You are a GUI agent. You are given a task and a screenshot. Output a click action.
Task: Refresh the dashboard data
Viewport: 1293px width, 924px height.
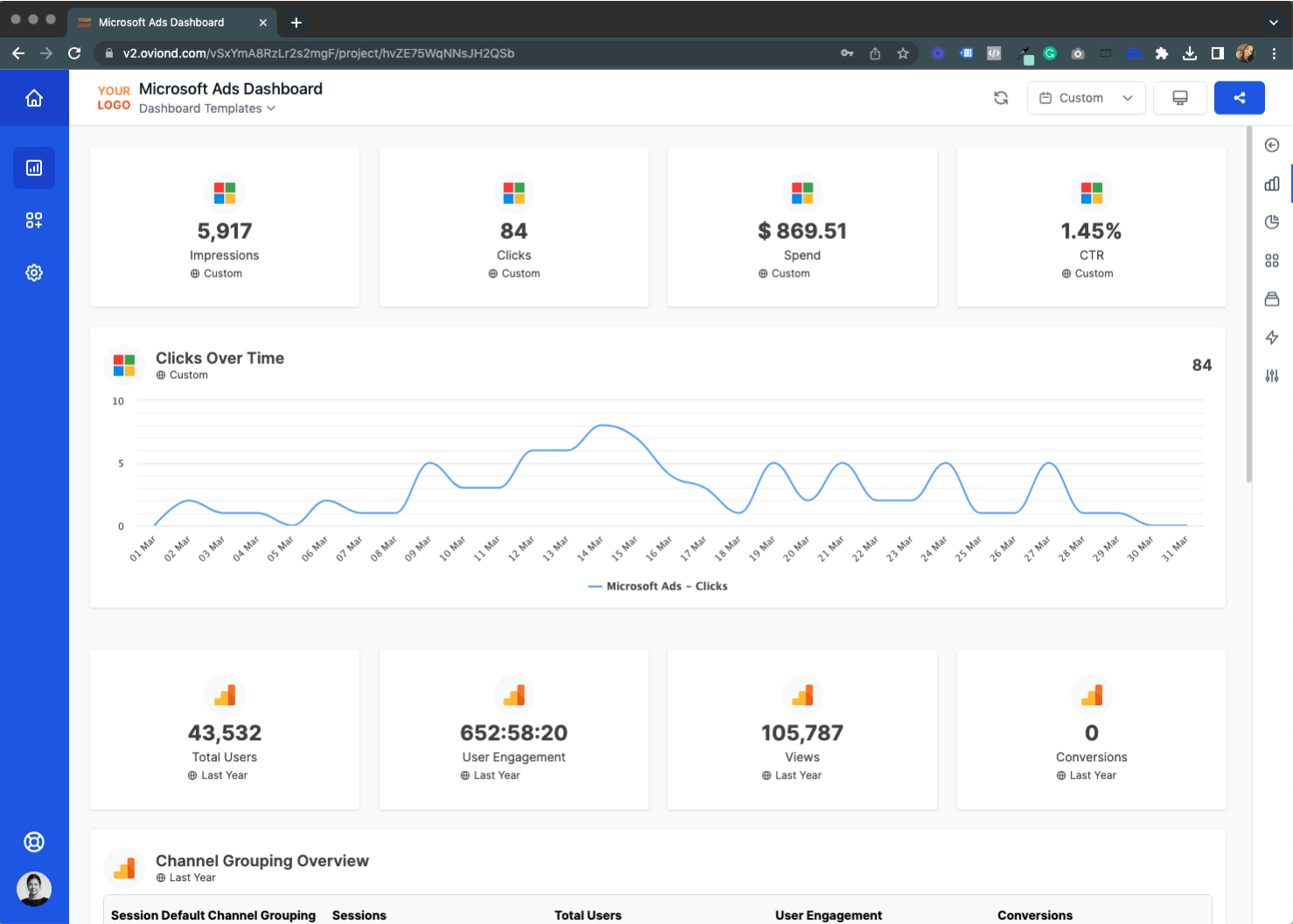coord(1001,97)
